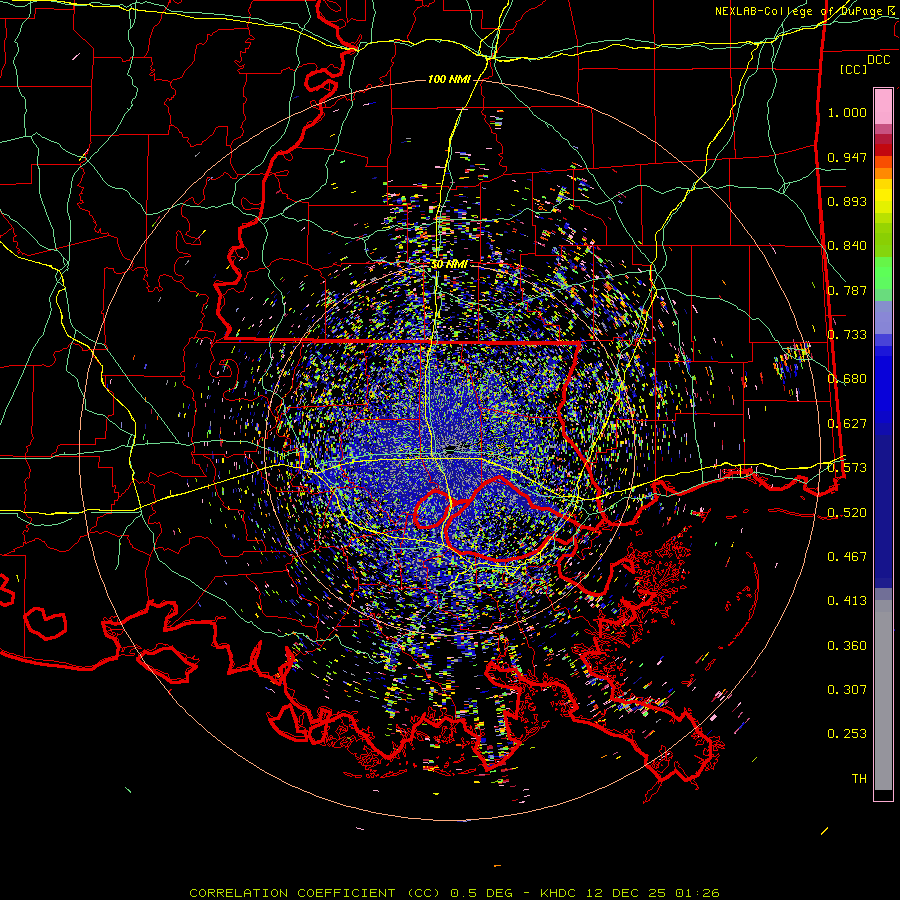Screen dimensions: 900x900
Task: Click the 1.000 color scale value
Action: 847,112
